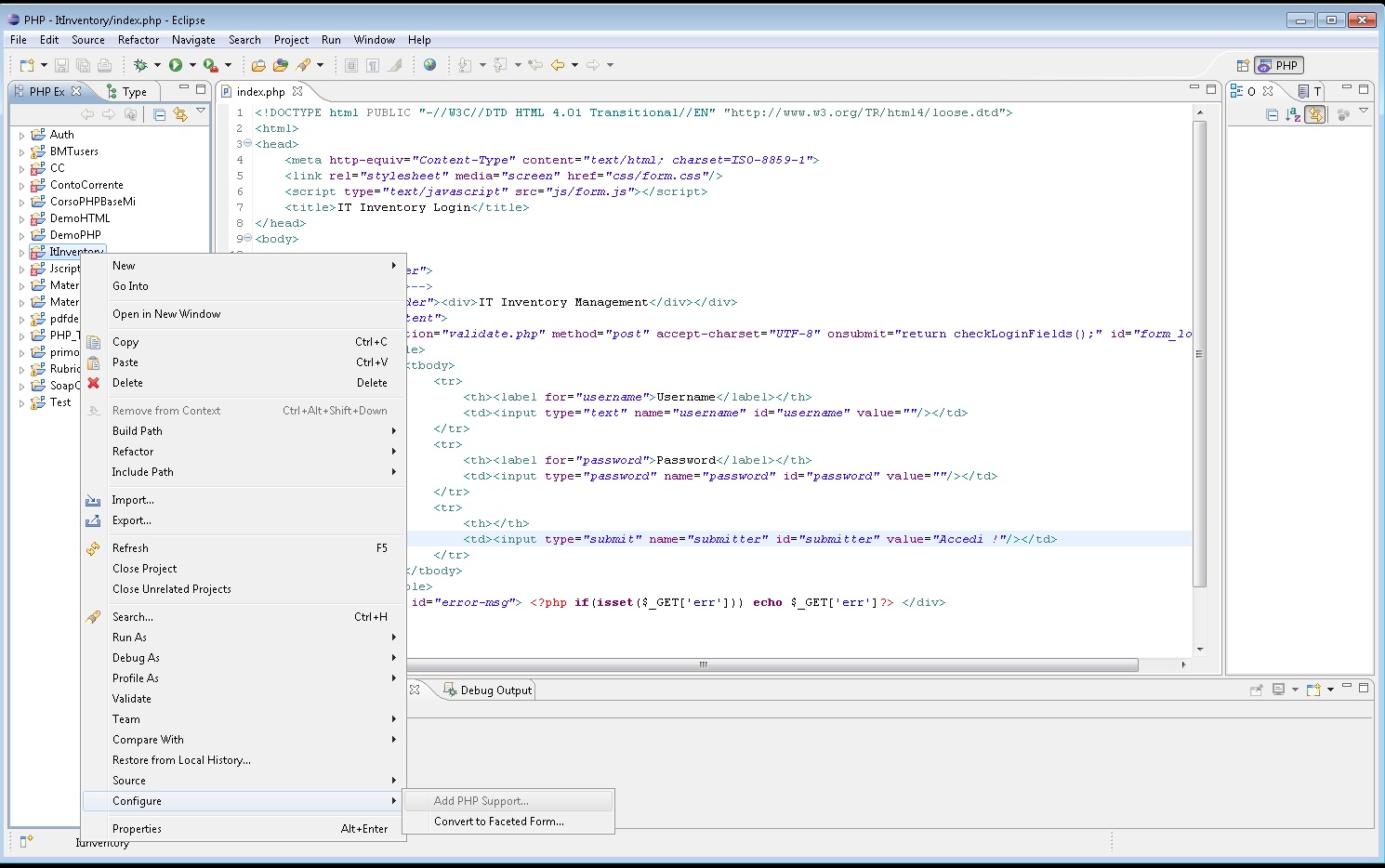The width and height of the screenshot is (1385, 868).
Task: Toggle Link with Editor in PHP Explorer
Action: point(179,114)
